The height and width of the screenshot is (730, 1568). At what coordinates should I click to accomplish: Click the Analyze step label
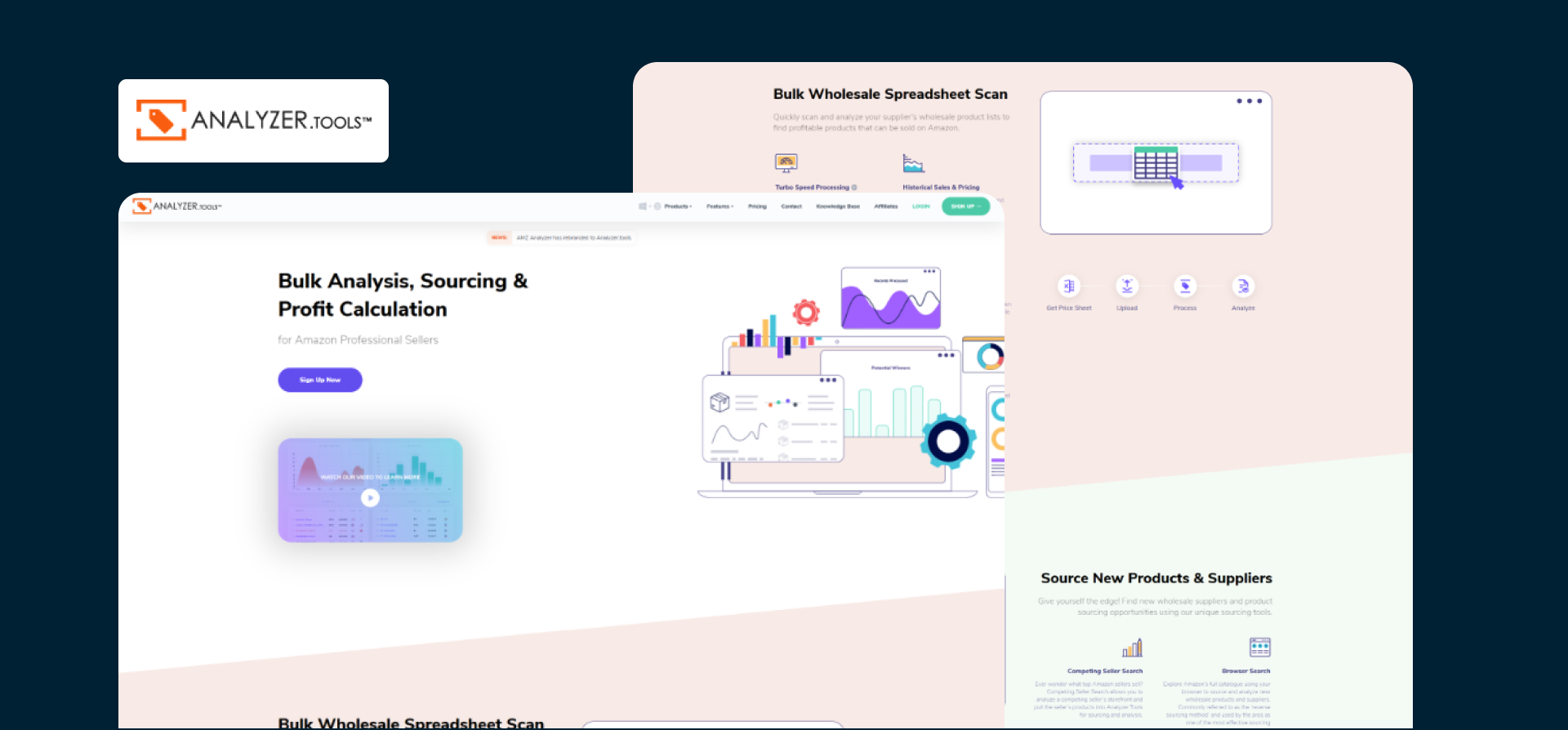coord(1243,308)
